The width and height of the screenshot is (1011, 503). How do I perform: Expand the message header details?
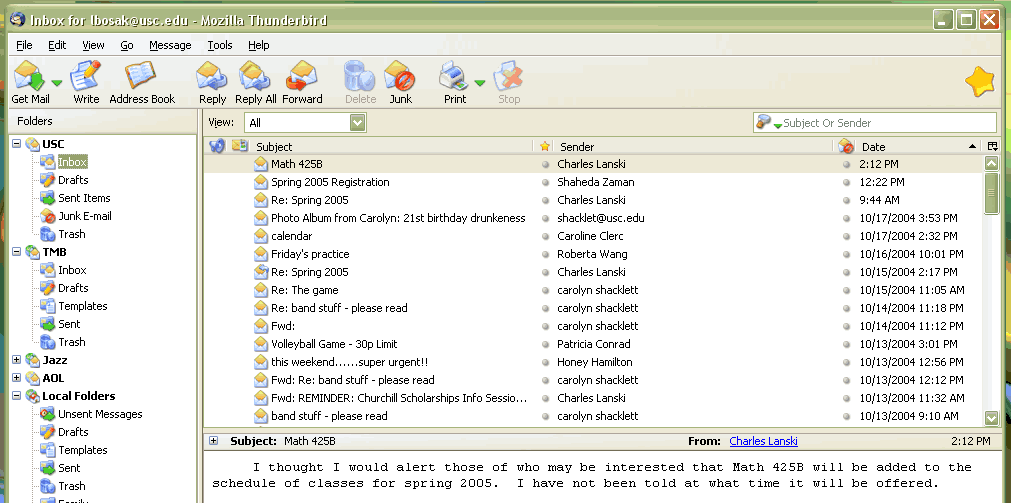click(213, 441)
